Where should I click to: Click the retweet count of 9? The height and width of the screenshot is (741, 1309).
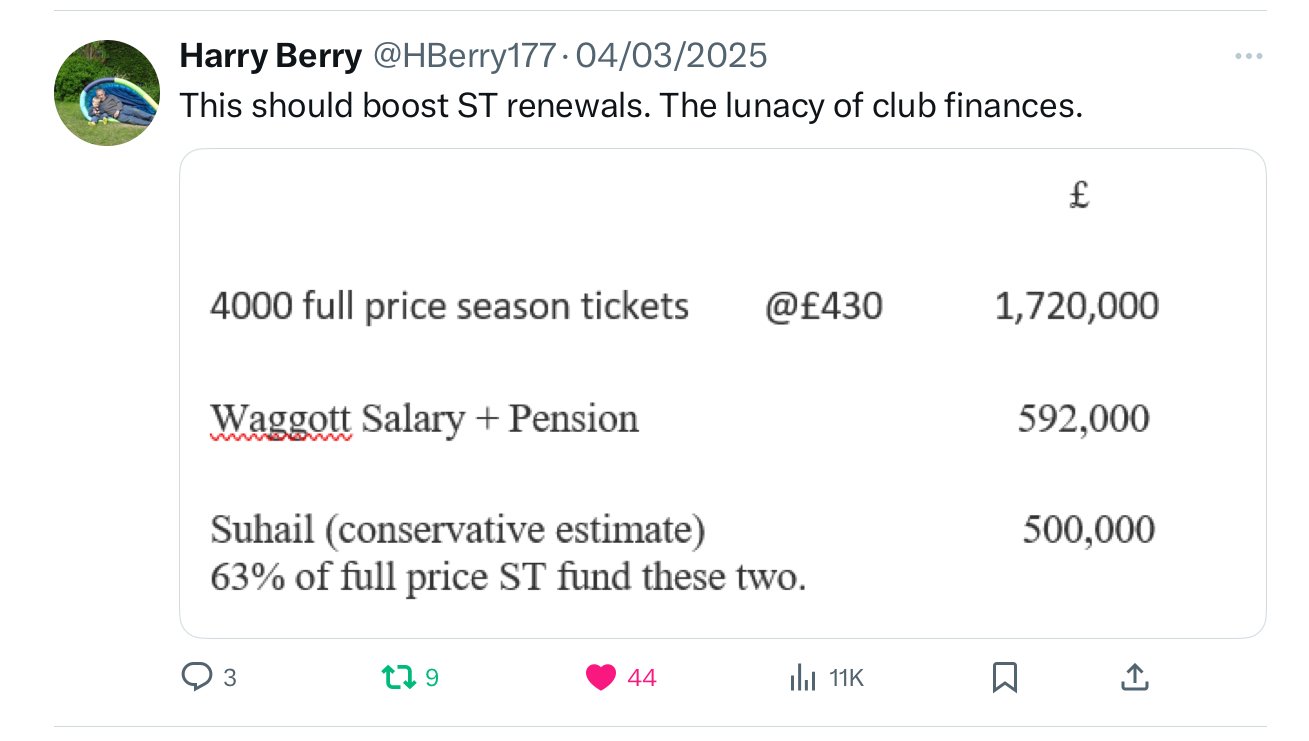pos(432,679)
